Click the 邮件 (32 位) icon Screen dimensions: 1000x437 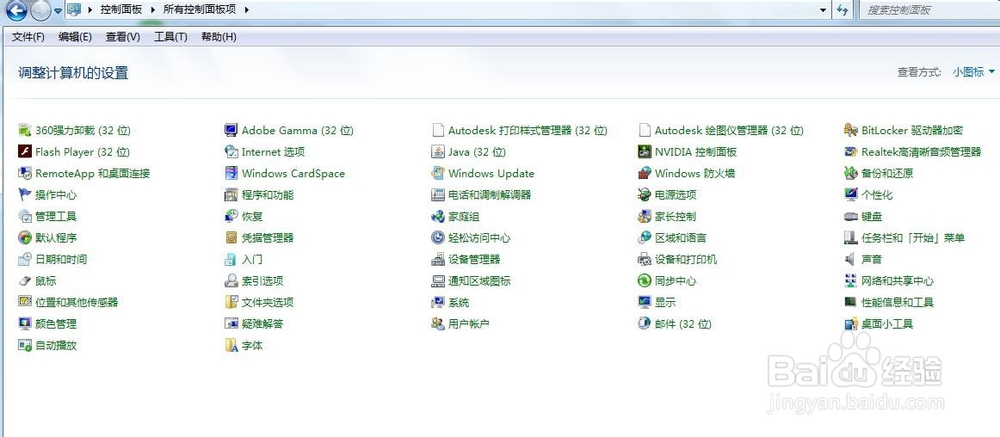tap(644, 323)
